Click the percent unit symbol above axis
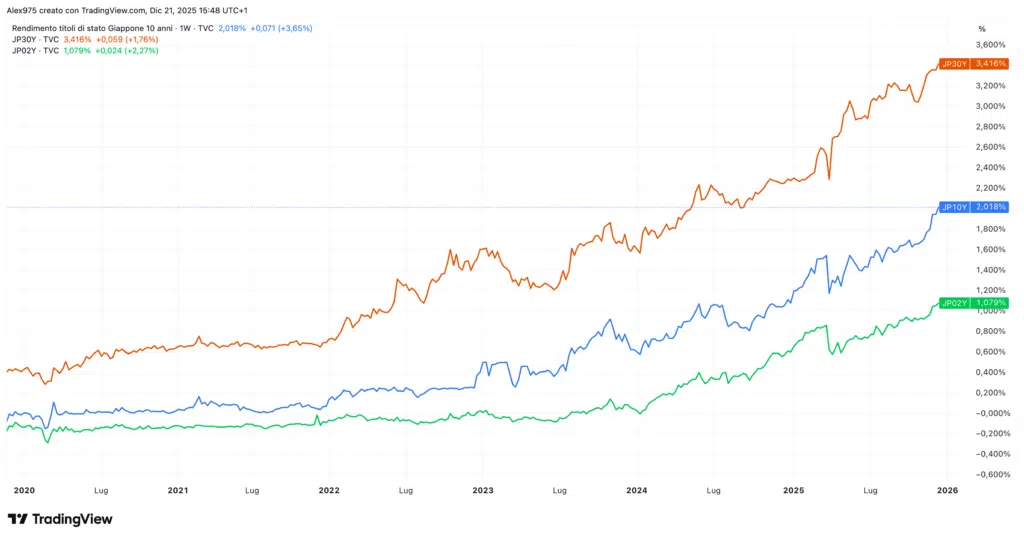 click(x=982, y=28)
